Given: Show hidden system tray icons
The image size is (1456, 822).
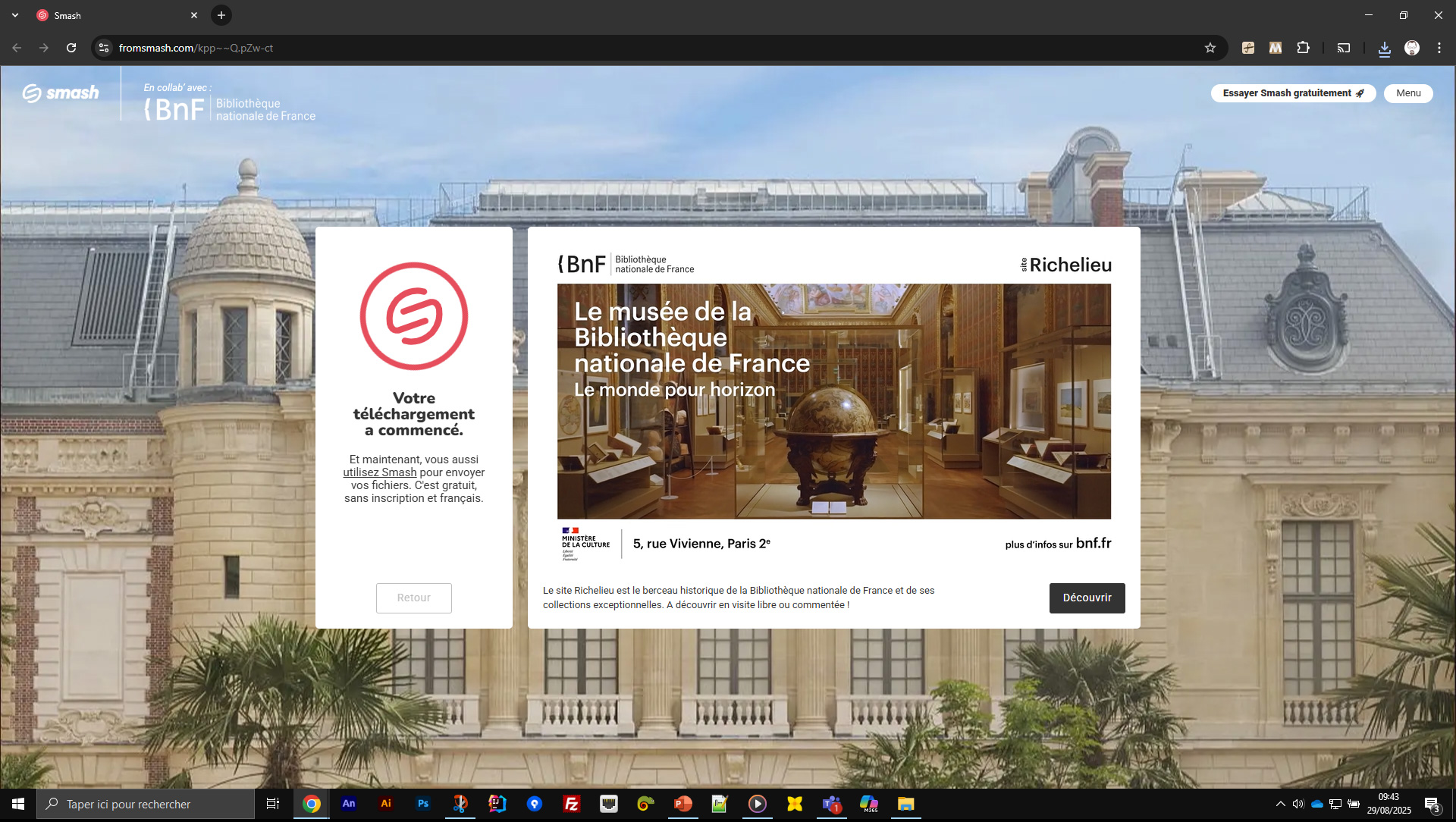Looking at the screenshot, I should click(x=1281, y=804).
